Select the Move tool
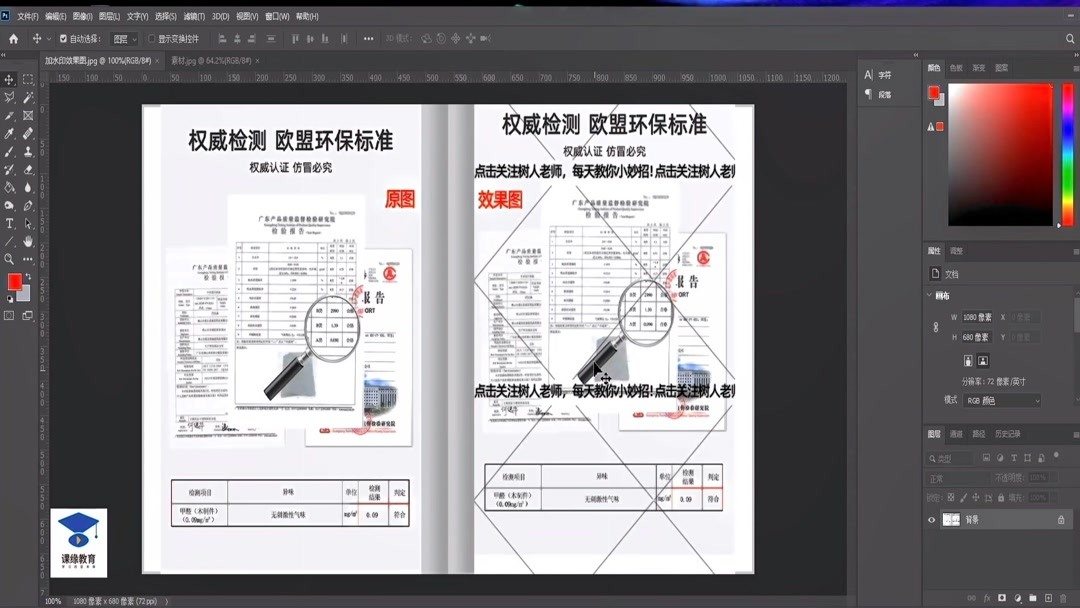 (9, 79)
